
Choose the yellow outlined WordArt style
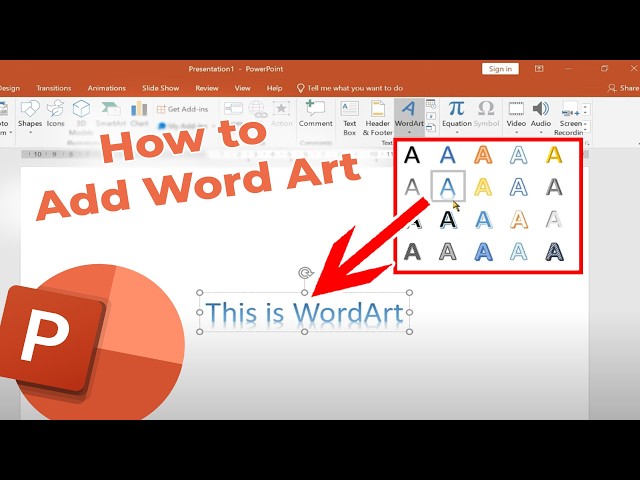483,187
